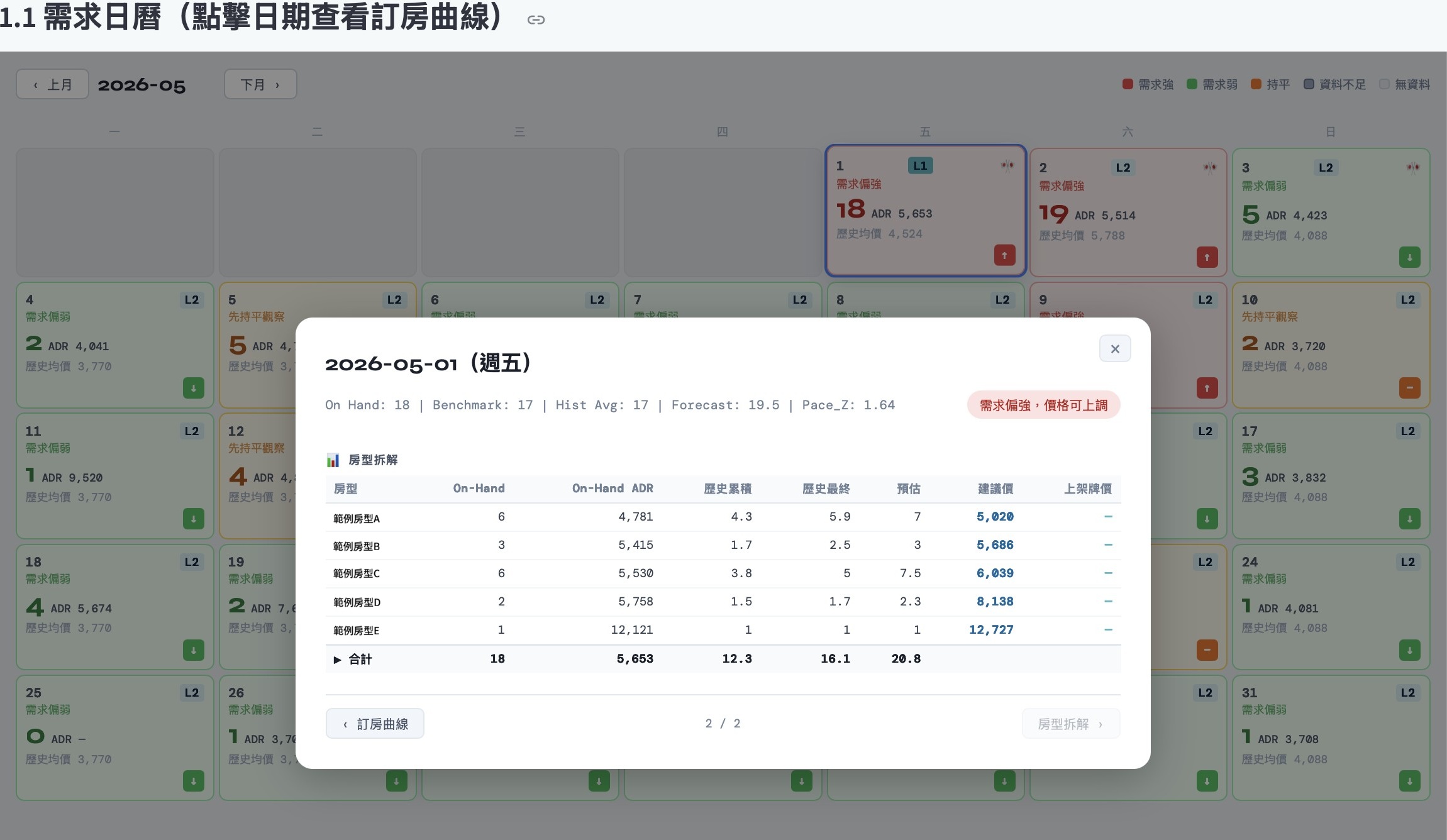Click the bar chart icon beside 房型拆解
The image size is (1447, 840).
[x=333, y=460]
